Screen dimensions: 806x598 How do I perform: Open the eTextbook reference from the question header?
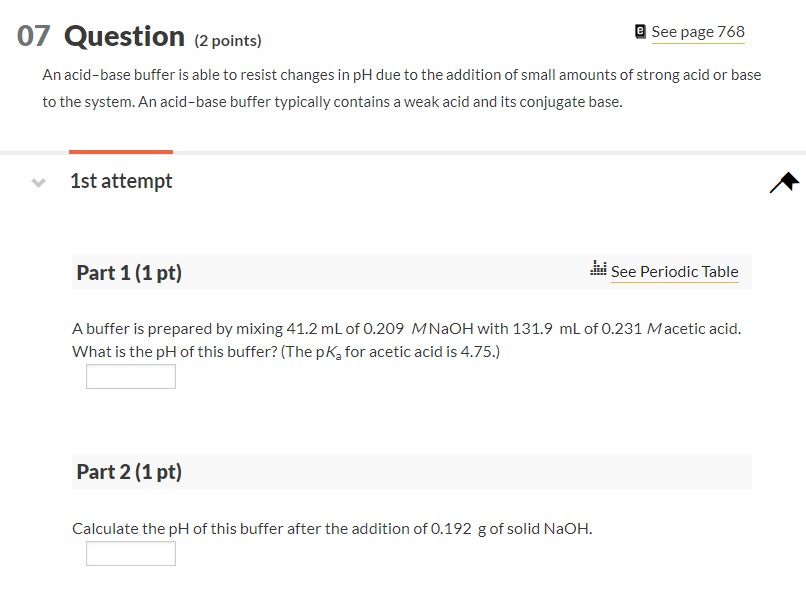tap(697, 31)
